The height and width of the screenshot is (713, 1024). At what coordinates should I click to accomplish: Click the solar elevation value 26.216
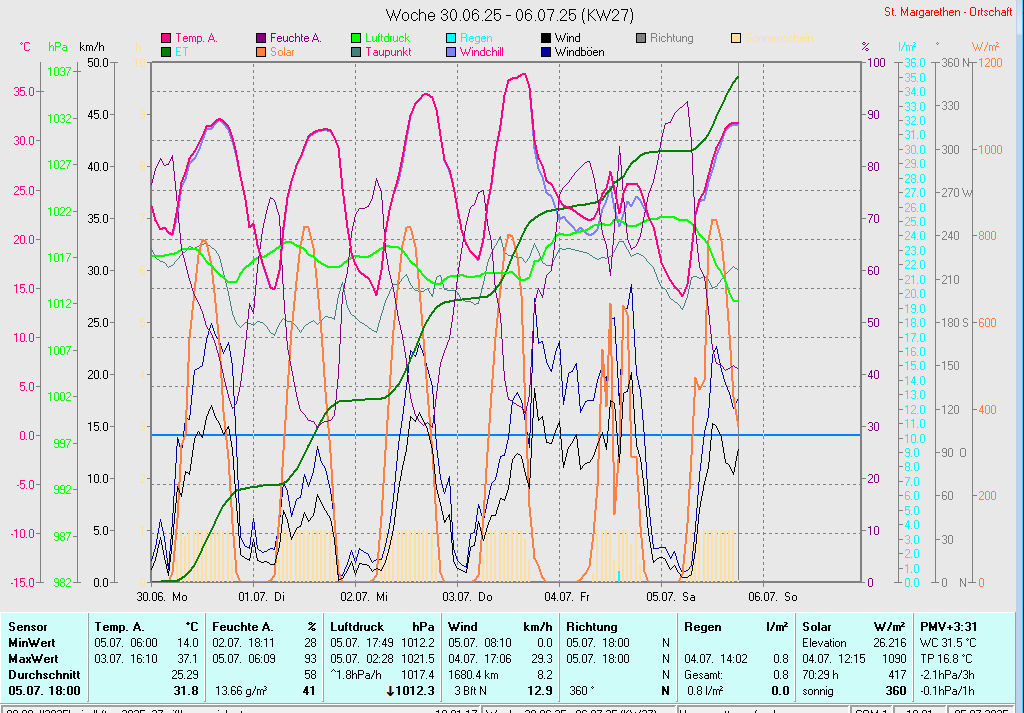pyautogui.click(x=890, y=643)
